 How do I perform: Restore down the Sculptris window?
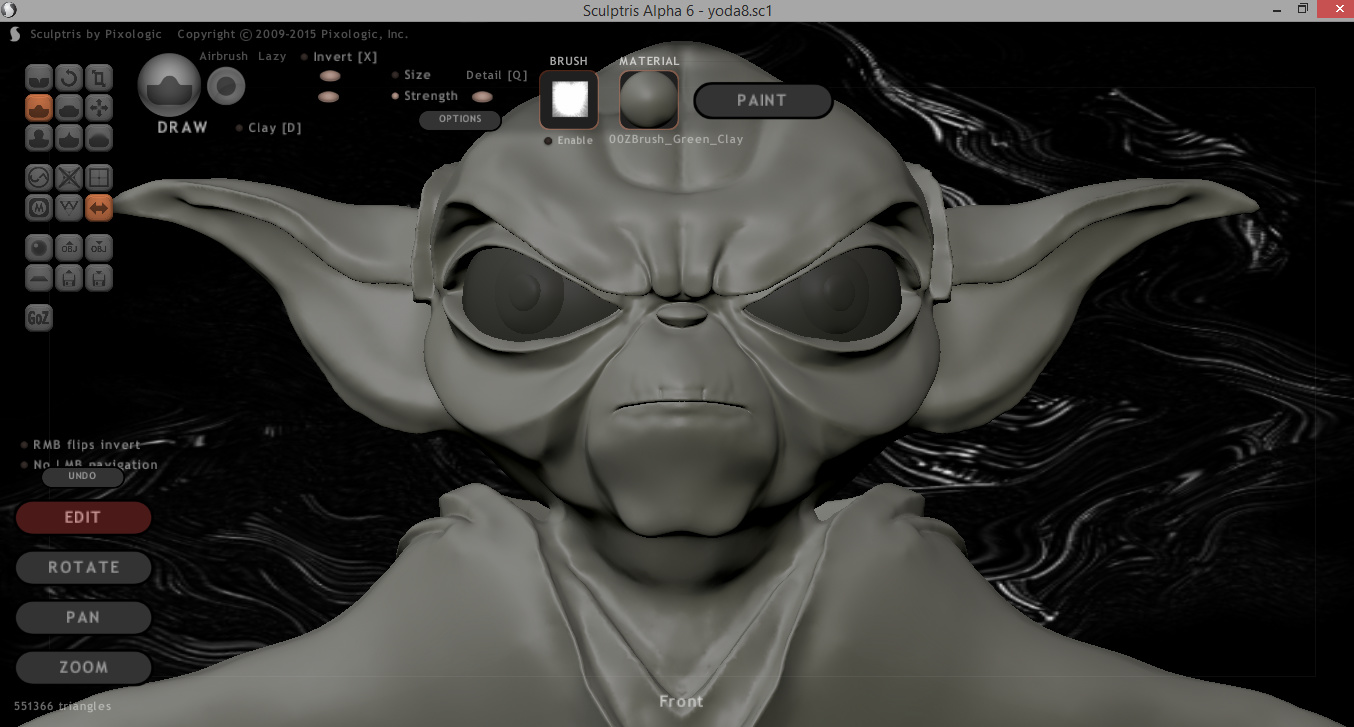[x=1302, y=10]
